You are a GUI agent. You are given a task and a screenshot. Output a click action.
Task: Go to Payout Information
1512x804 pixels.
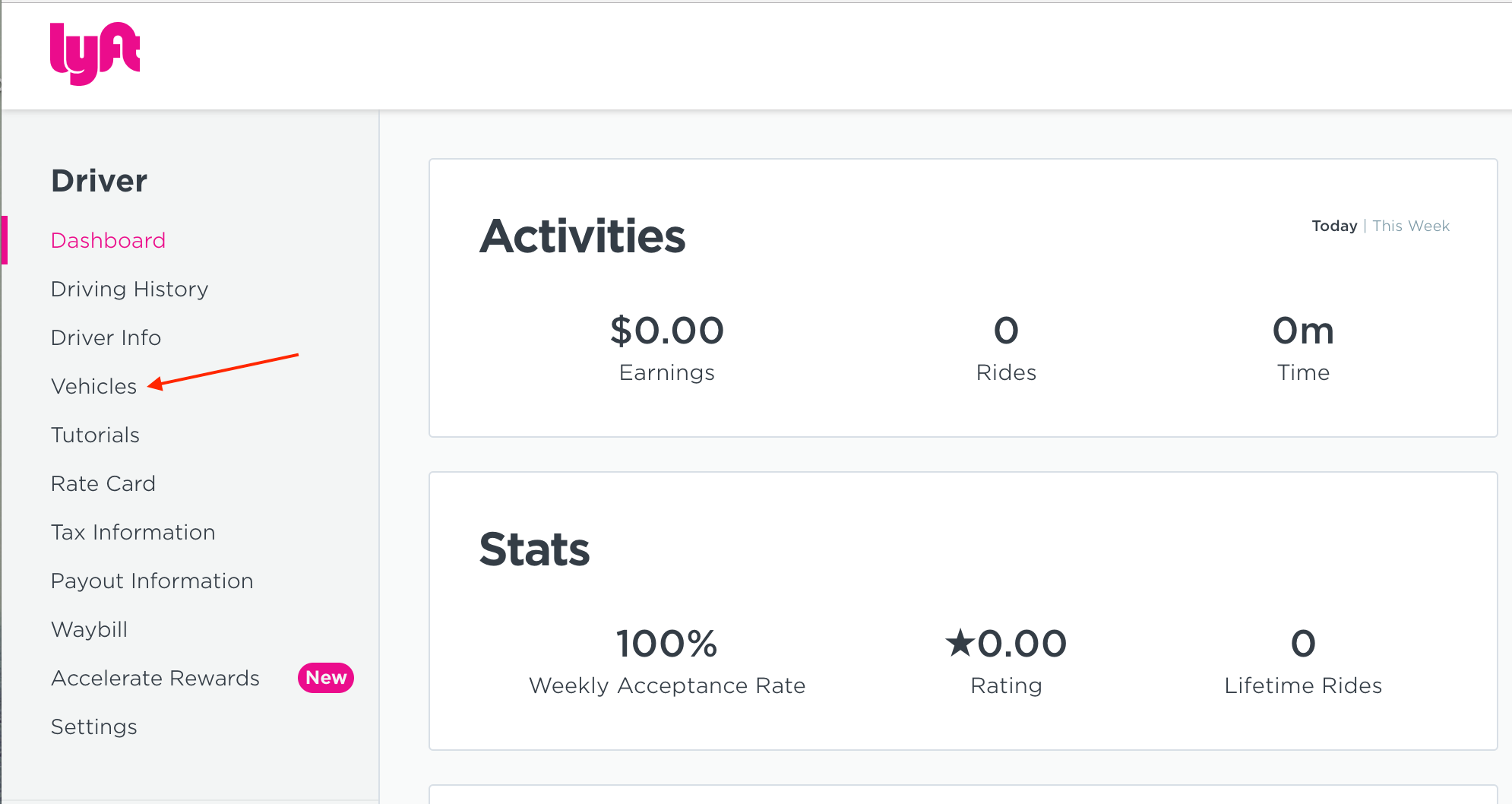[152, 581]
